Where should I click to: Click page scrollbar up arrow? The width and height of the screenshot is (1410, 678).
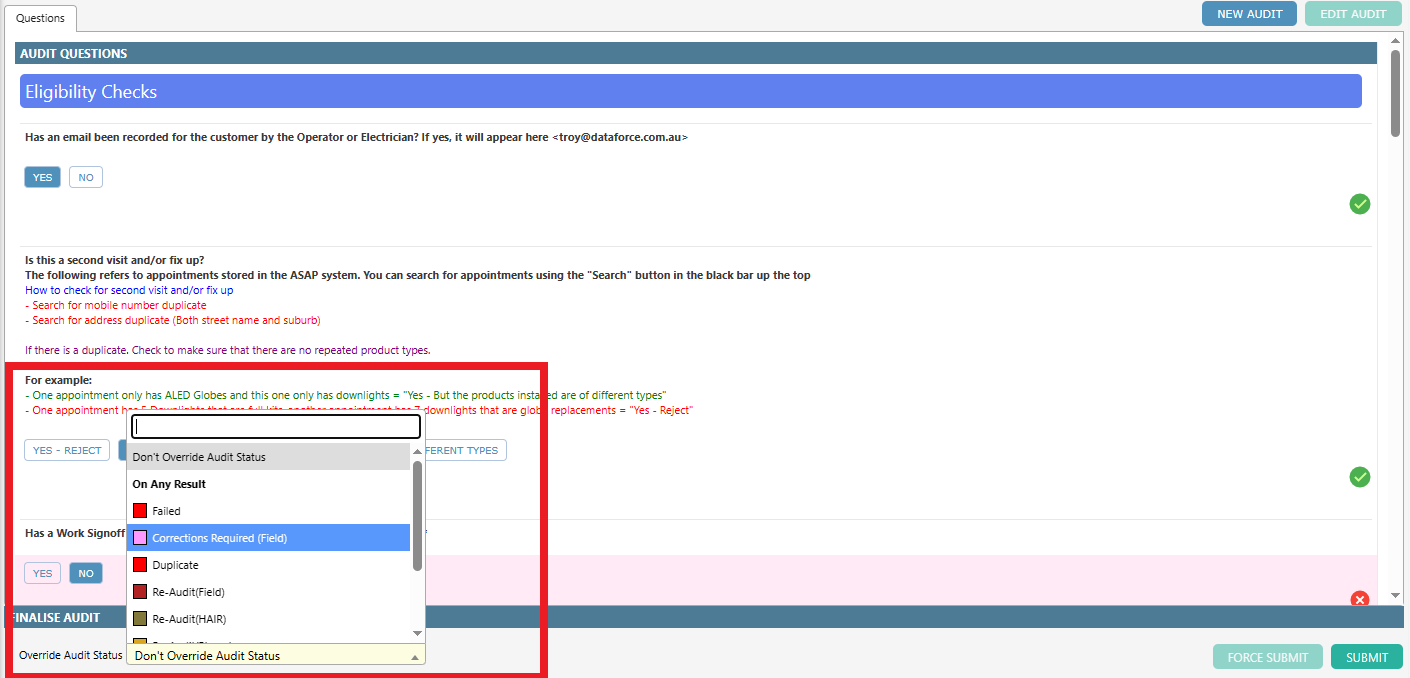coord(1395,40)
